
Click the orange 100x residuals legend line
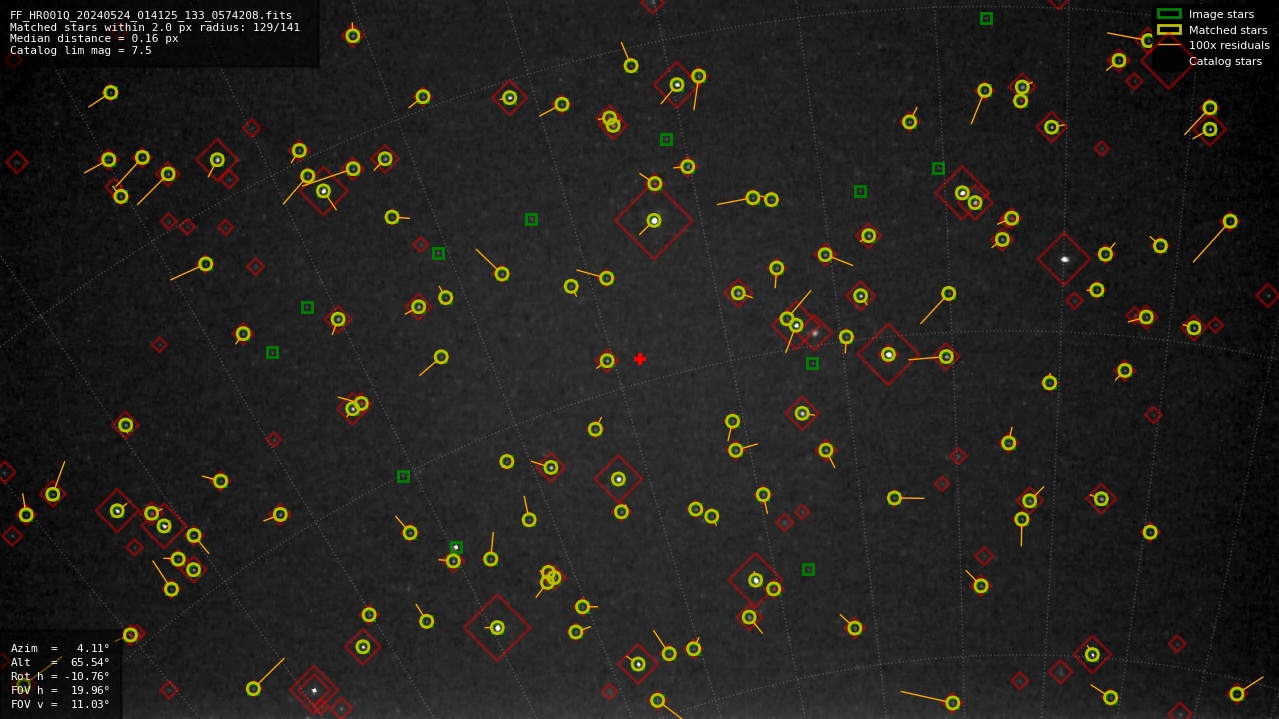pos(1169,45)
